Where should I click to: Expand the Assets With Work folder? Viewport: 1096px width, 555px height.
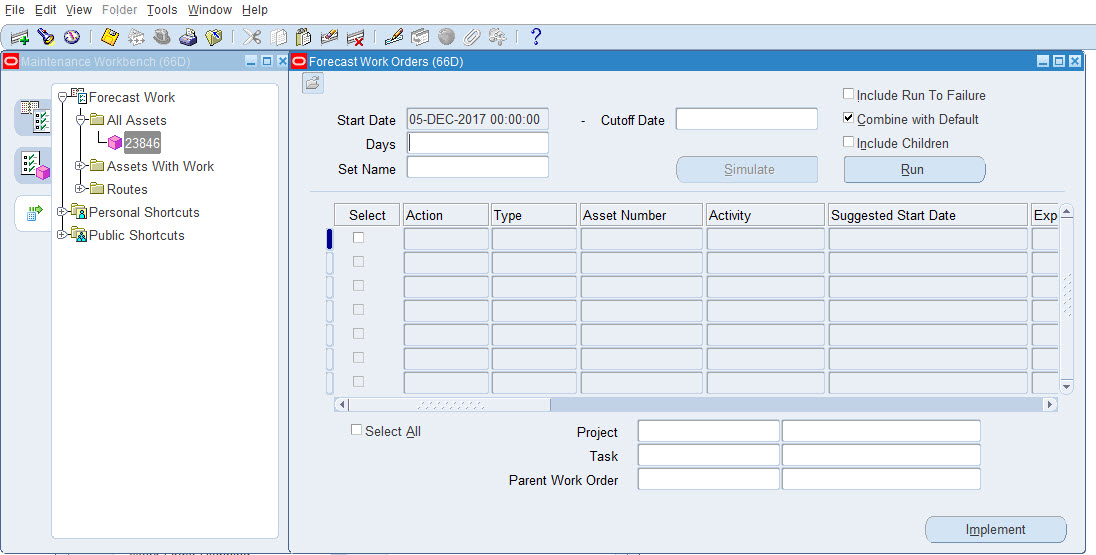(80, 166)
